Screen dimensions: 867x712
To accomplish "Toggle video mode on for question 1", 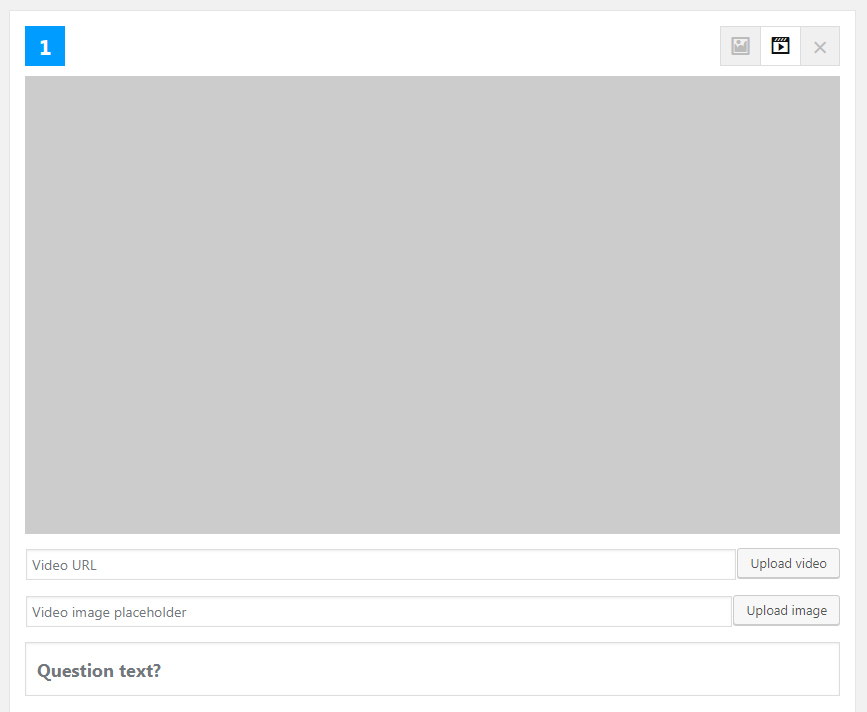I will [780, 46].
